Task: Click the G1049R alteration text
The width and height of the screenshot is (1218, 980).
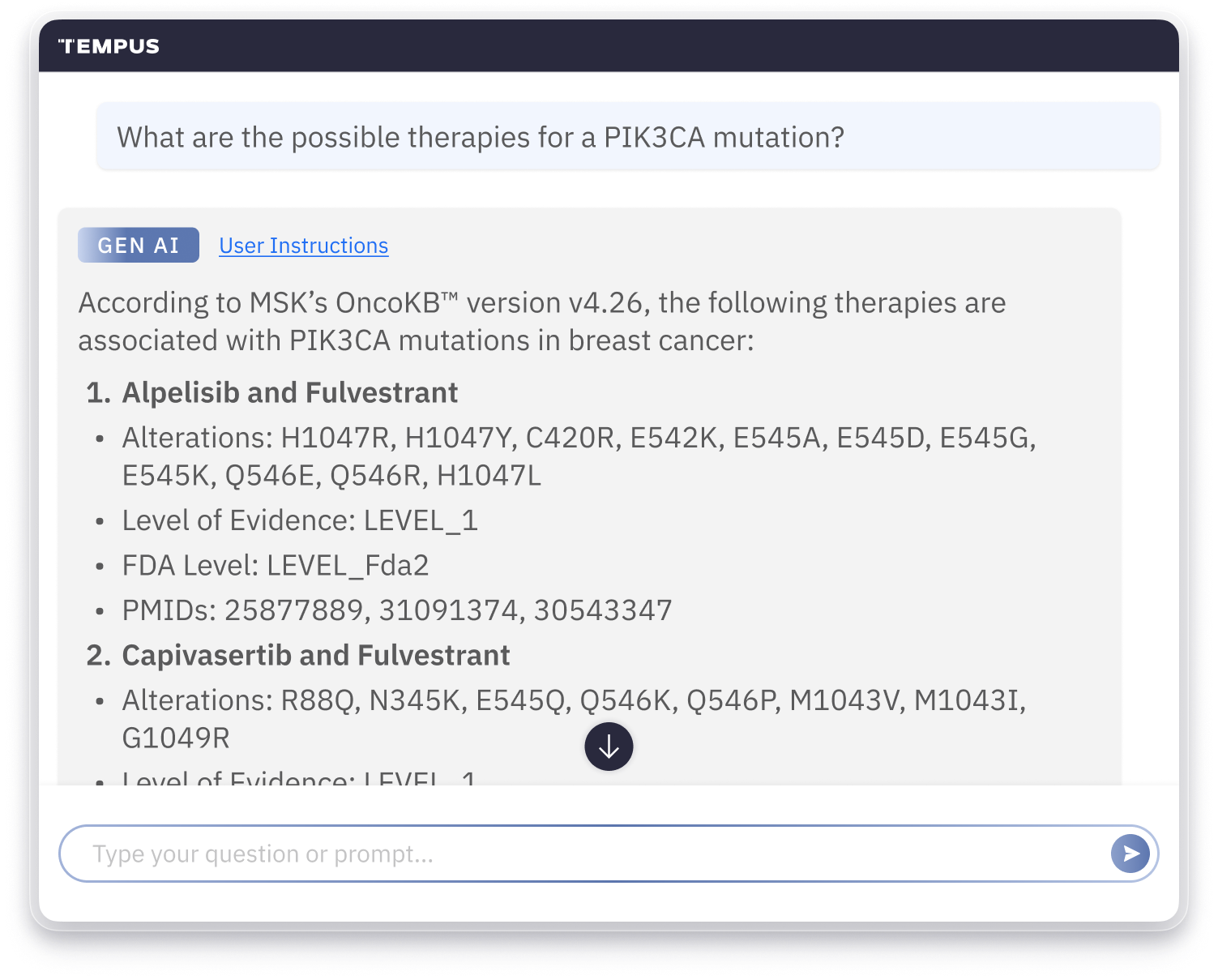Action: point(176,738)
